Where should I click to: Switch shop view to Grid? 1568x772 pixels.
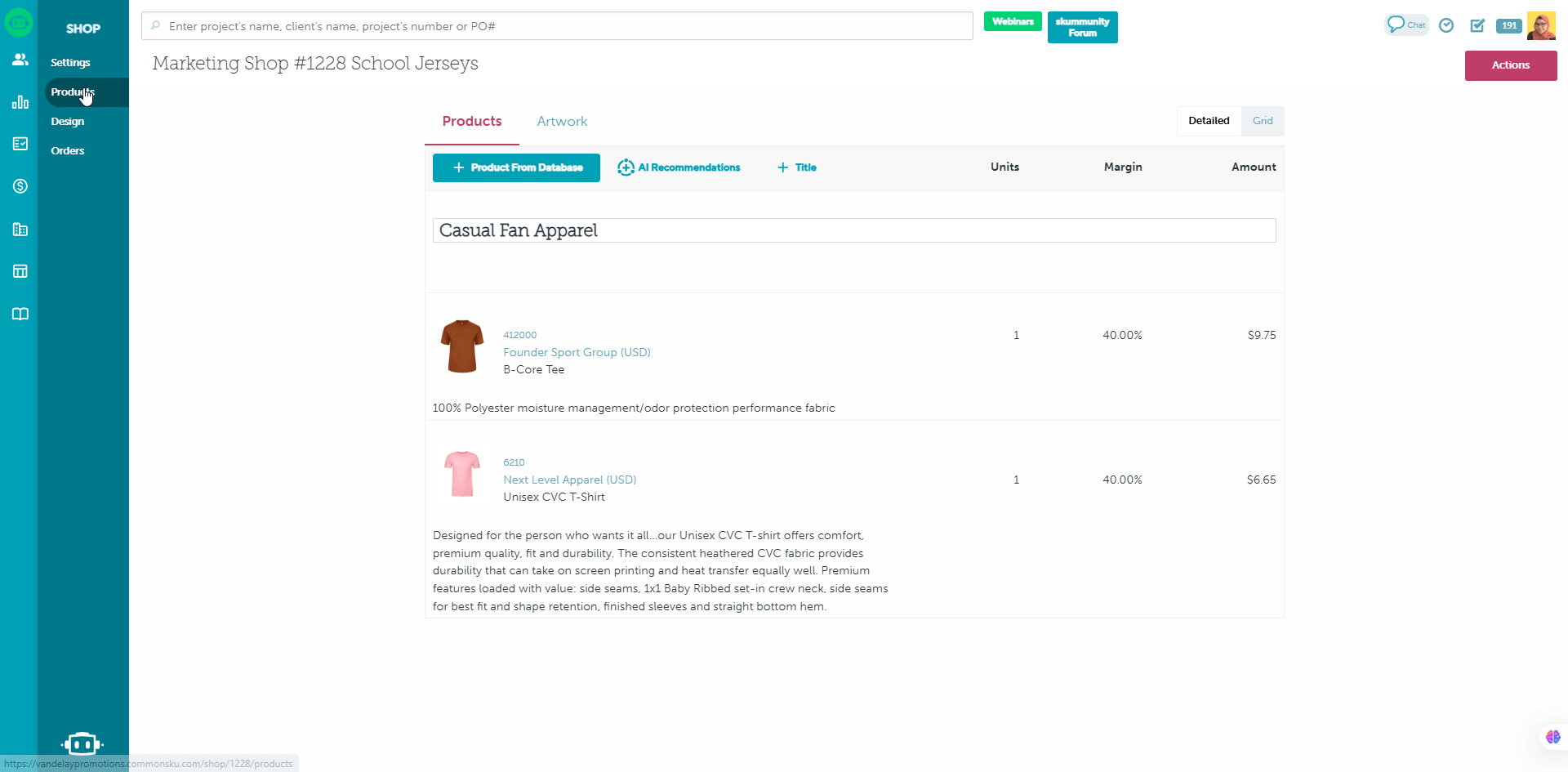coord(1262,120)
